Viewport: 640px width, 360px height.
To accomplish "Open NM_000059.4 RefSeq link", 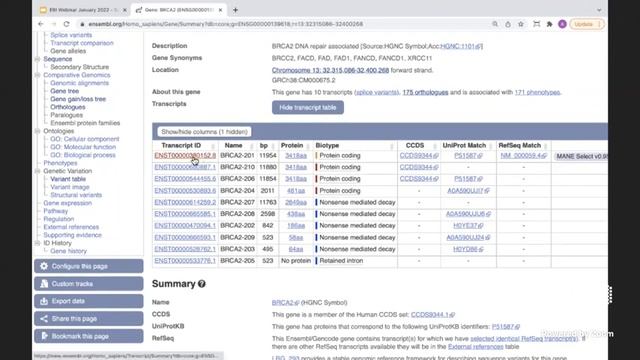I will pyautogui.click(x=523, y=156).
